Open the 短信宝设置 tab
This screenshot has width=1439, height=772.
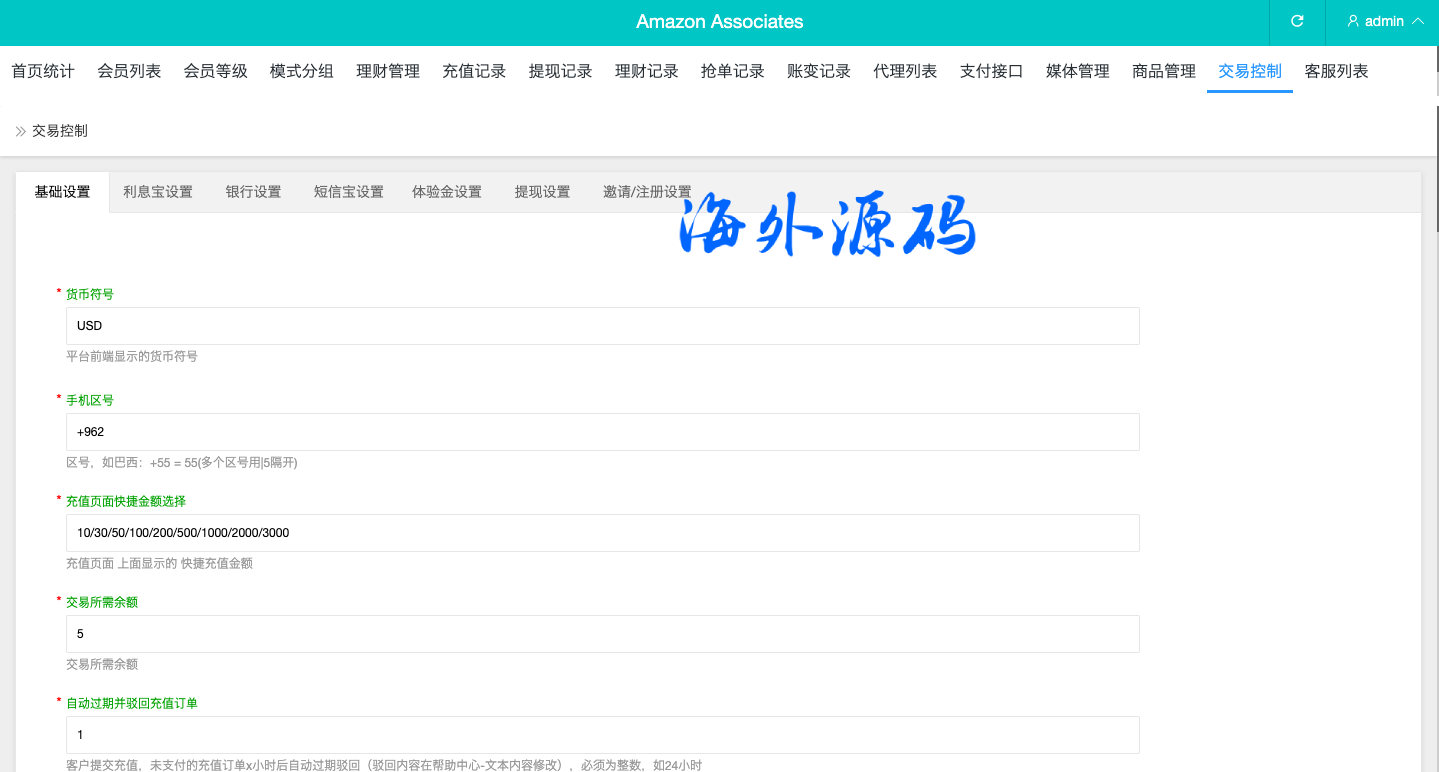348,192
